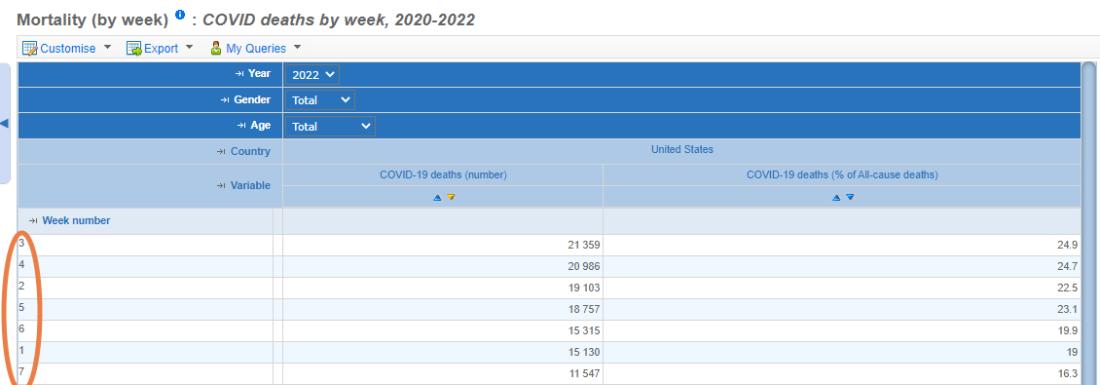Open the Year dropdown showing 2022
Viewport: 1100px width, 385px height.
pos(312,74)
